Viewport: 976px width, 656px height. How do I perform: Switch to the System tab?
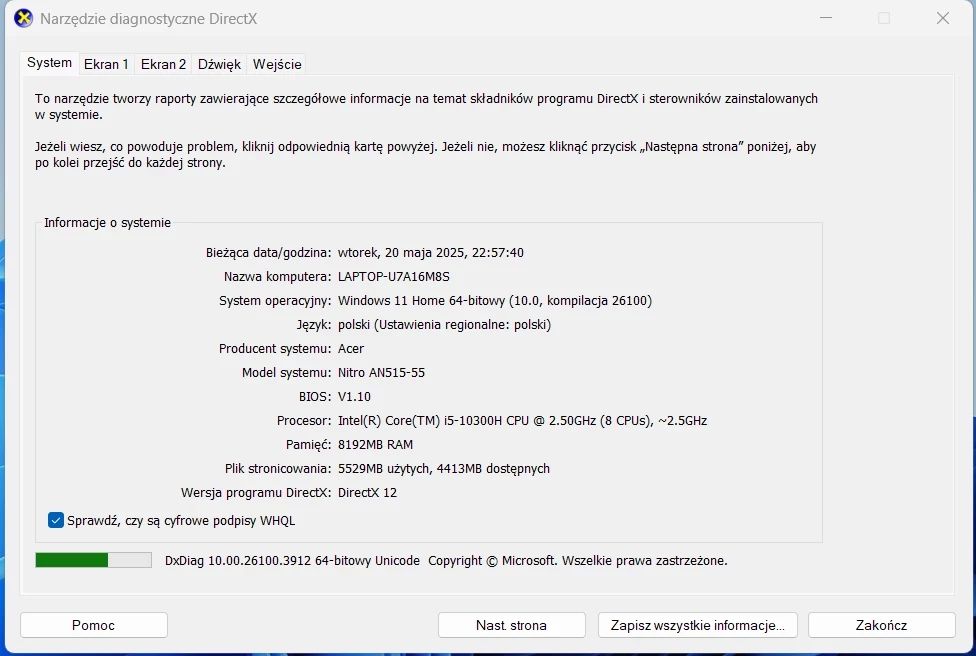pyautogui.click(x=49, y=63)
